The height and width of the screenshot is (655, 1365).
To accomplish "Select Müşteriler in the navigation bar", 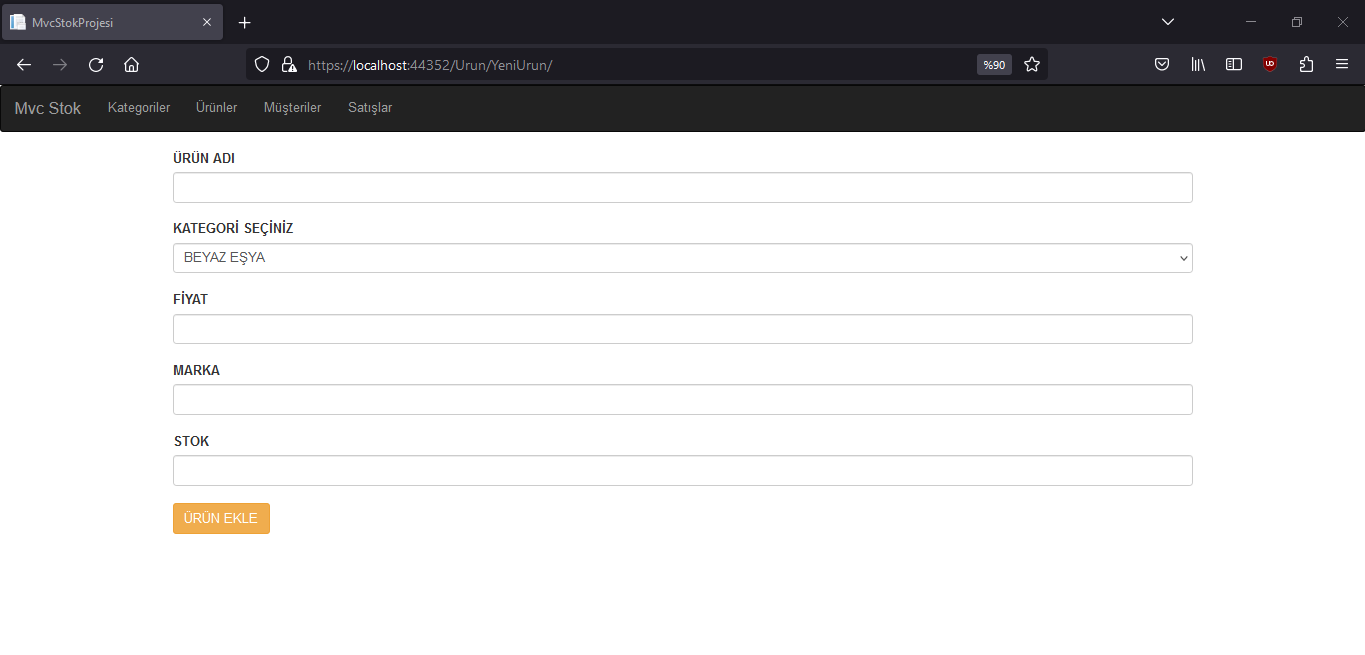I will pos(292,108).
